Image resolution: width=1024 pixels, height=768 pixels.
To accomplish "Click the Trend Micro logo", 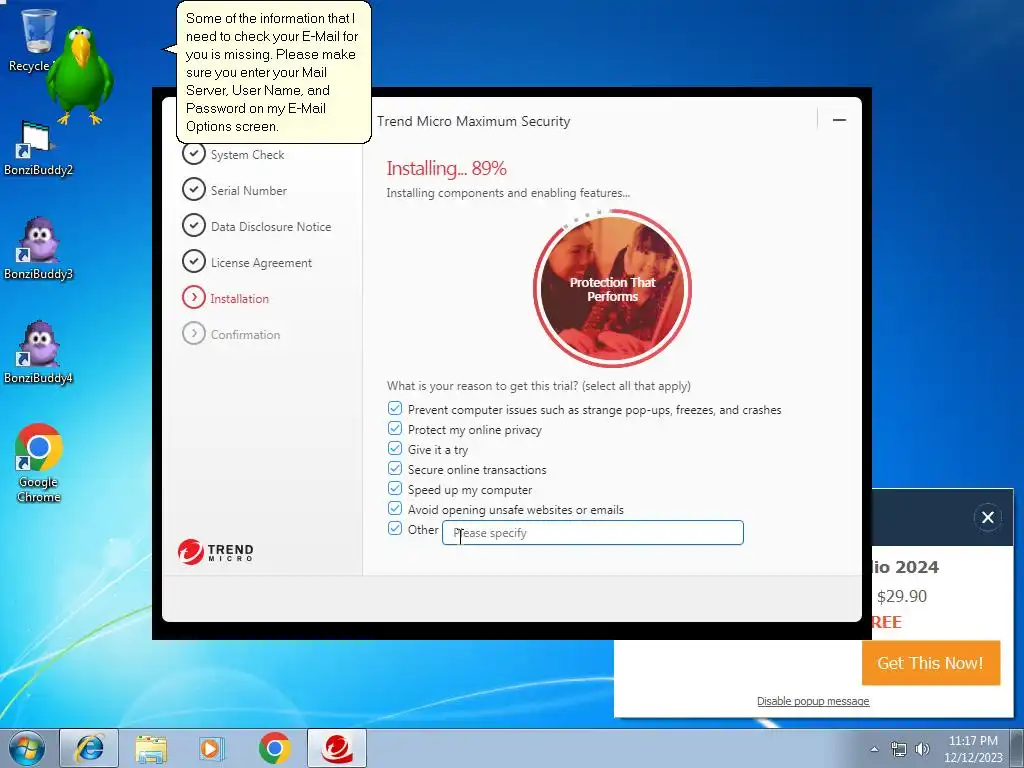I will coord(216,552).
